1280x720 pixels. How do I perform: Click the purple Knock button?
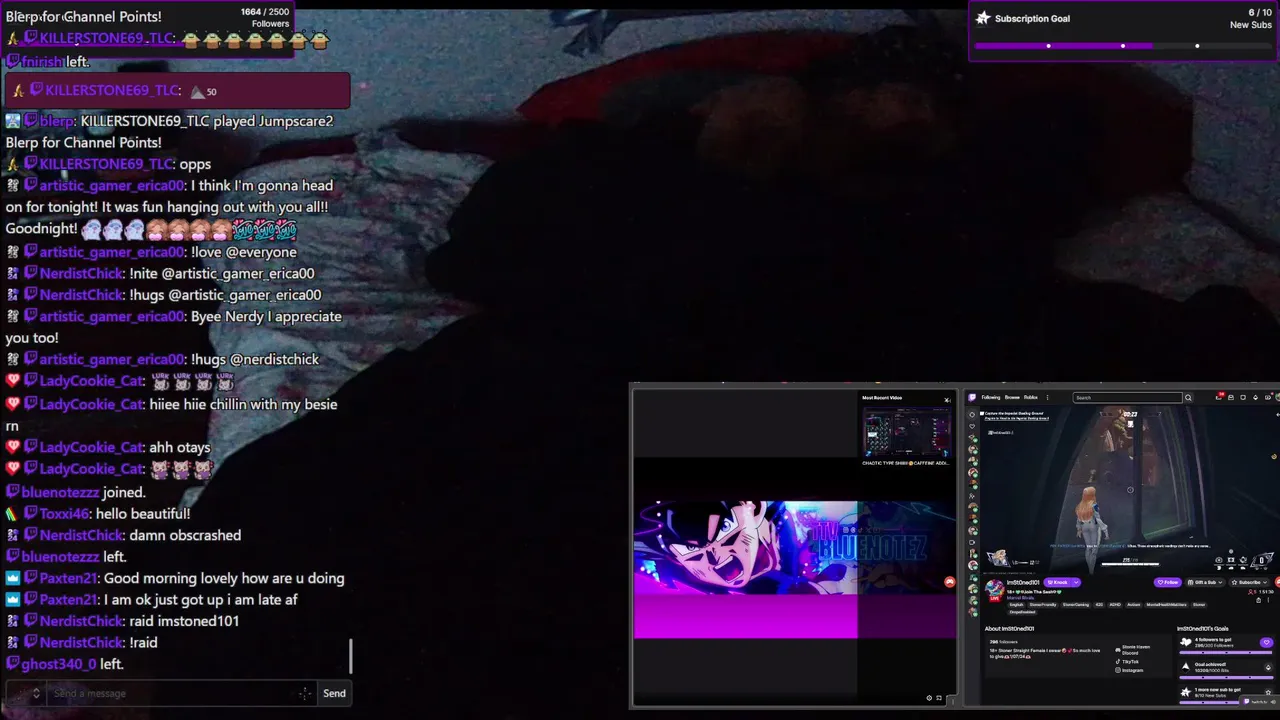[1057, 582]
